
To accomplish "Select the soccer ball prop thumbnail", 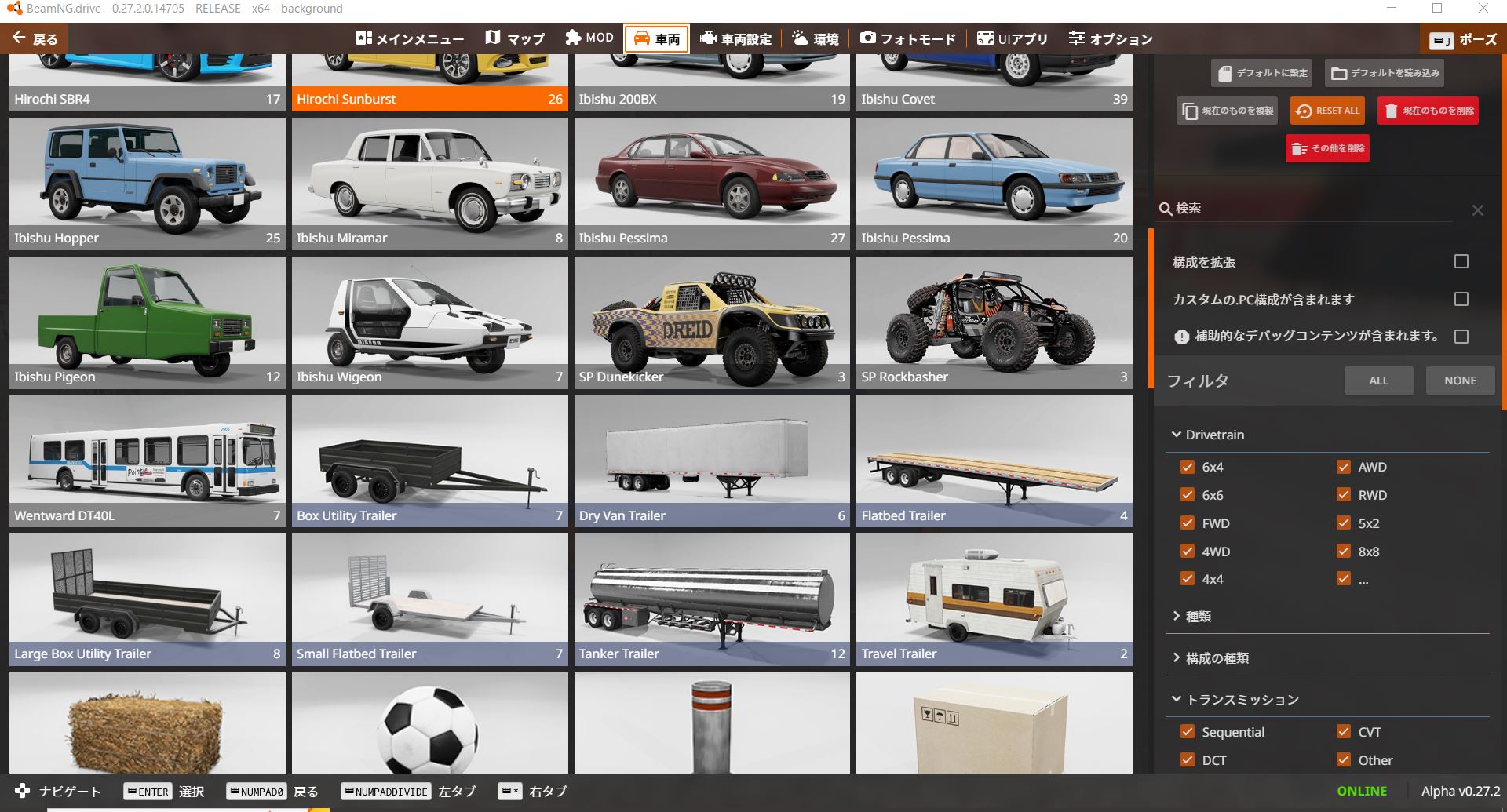I will pyautogui.click(x=429, y=723).
